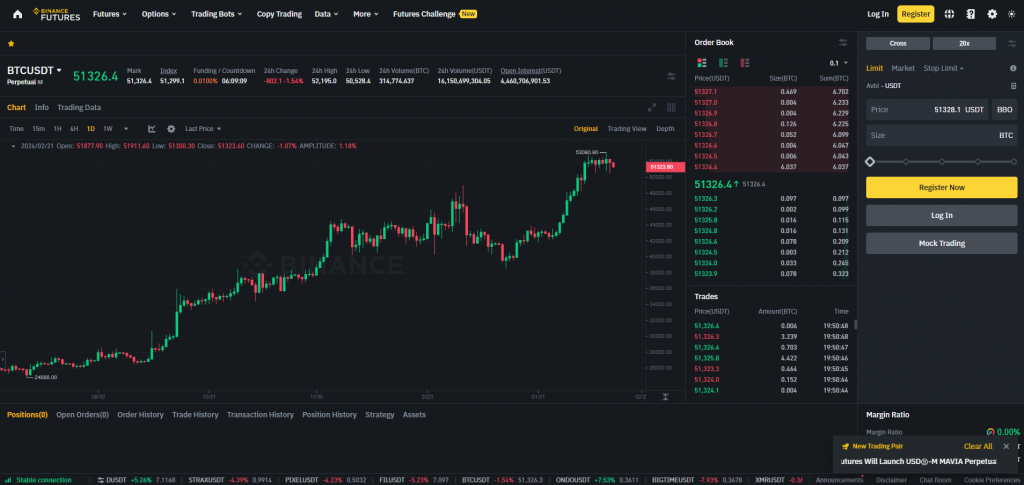Click the Log In link in header
Viewport: 1024px width, 485px height.
(878, 14)
